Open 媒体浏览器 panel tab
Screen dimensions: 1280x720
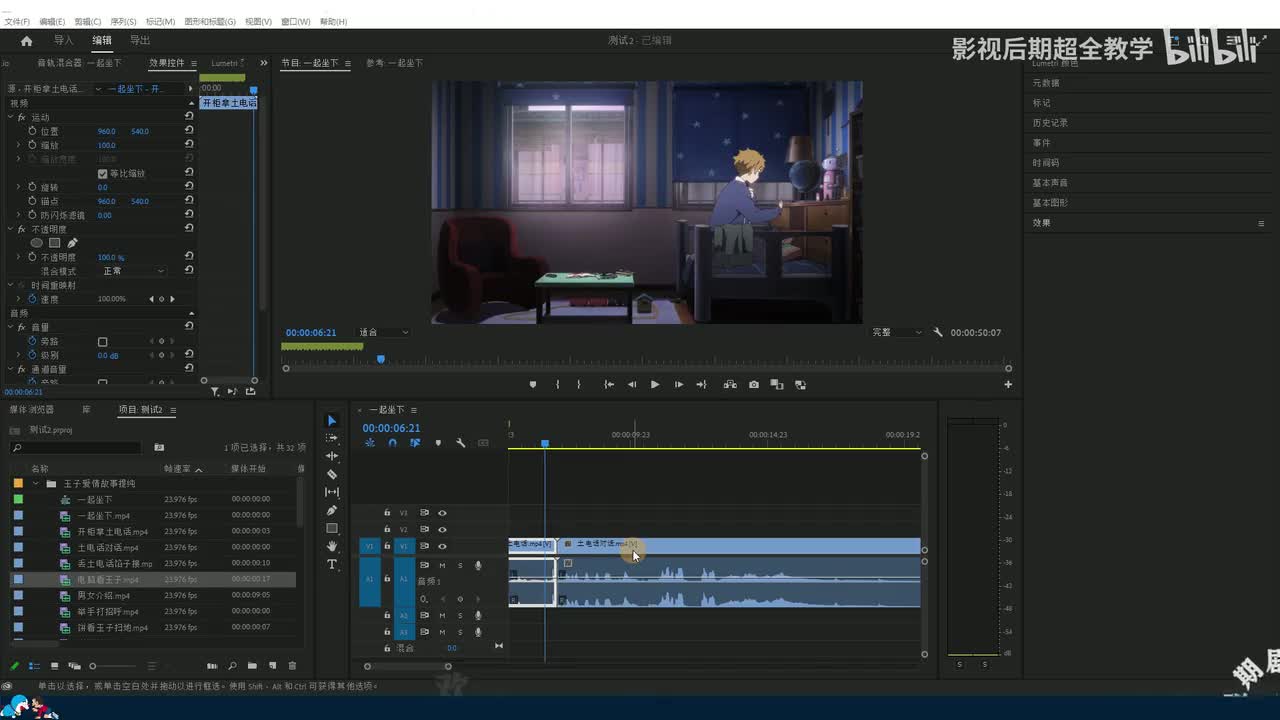32,410
